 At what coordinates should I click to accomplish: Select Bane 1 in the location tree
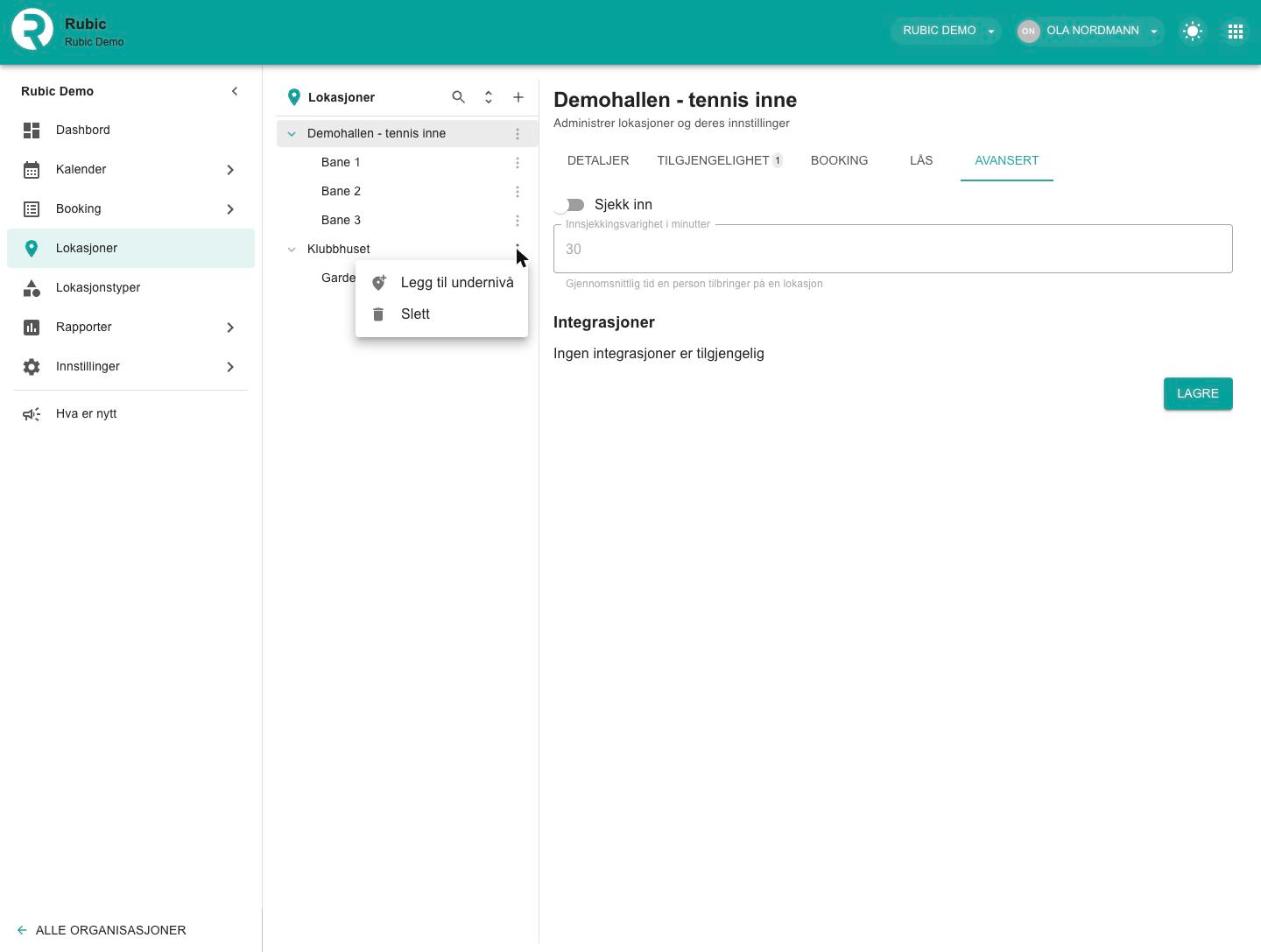point(341,162)
